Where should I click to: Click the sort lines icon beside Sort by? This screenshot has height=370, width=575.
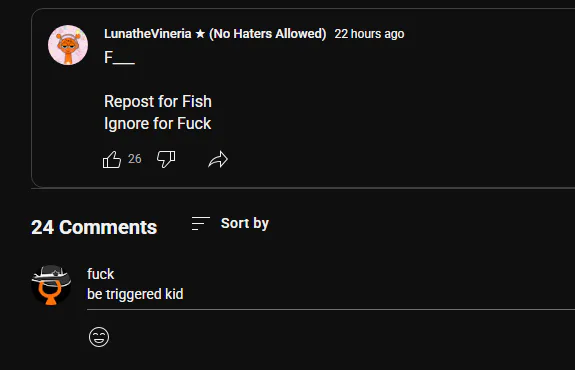point(200,223)
